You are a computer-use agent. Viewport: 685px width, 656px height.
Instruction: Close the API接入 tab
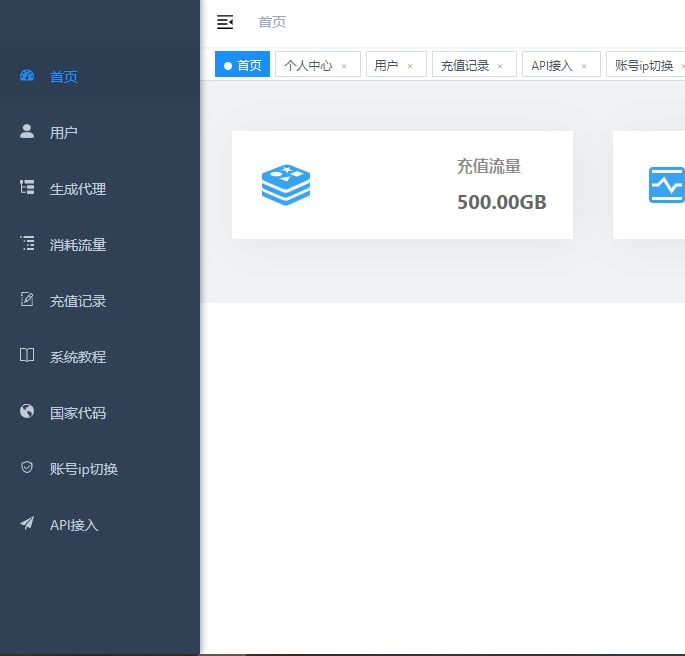click(x=584, y=66)
